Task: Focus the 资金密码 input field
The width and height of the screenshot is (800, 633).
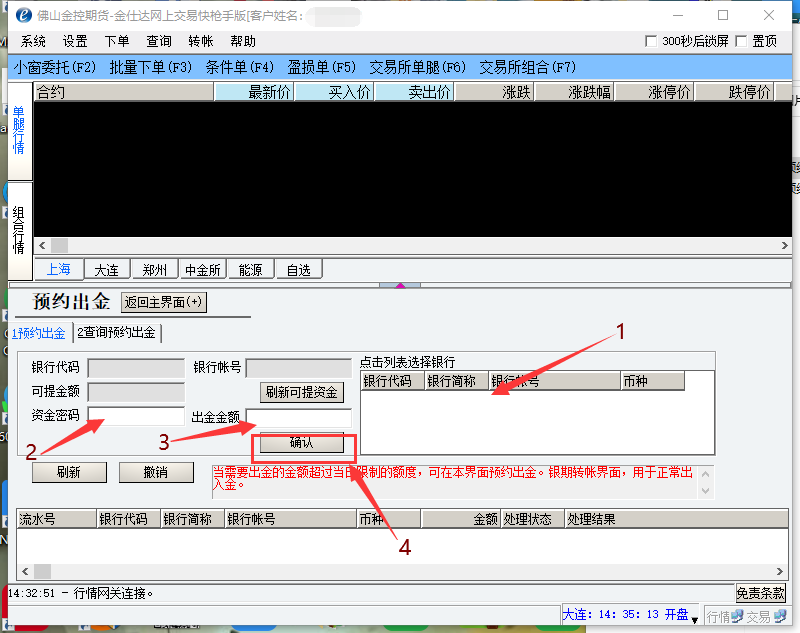Action: (136, 416)
